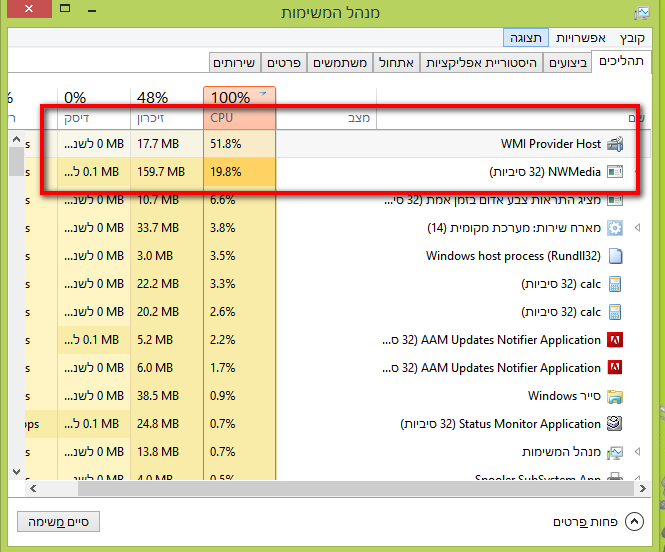This screenshot has width=665, height=552.
Task: Click the service host gear icon
Action: (615, 228)
